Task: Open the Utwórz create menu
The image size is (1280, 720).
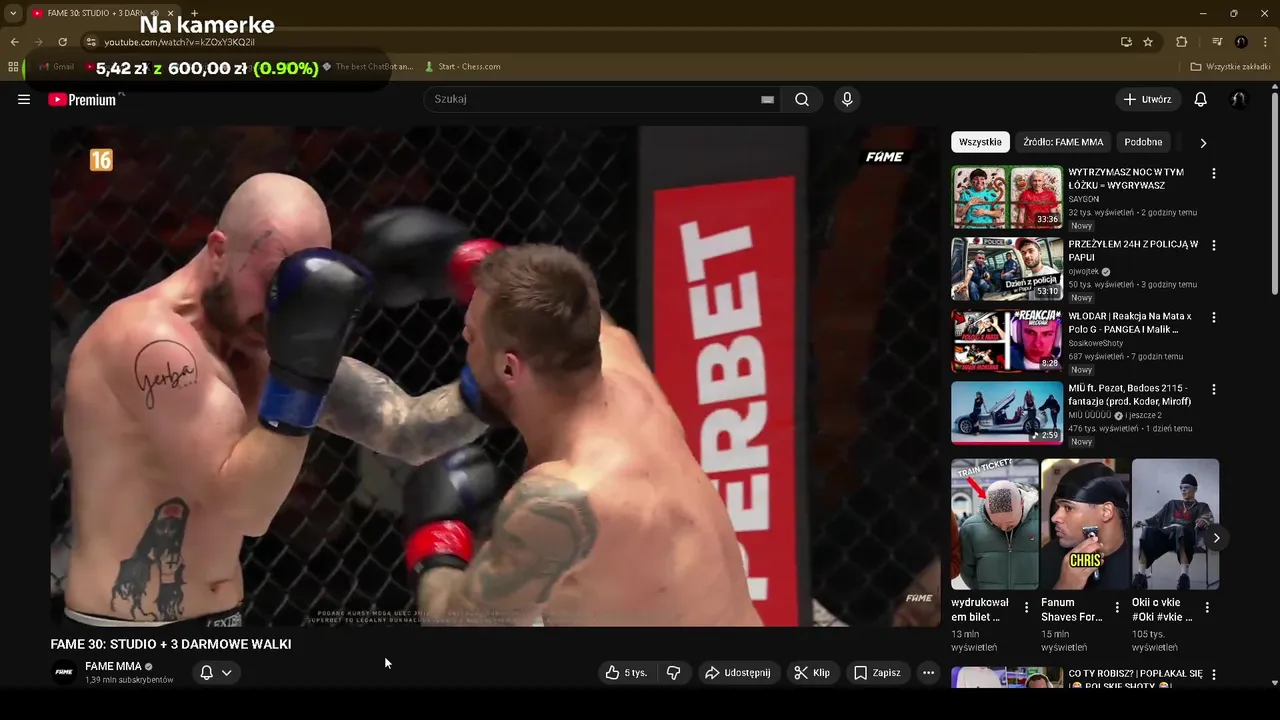Action: click(1147, 99)
